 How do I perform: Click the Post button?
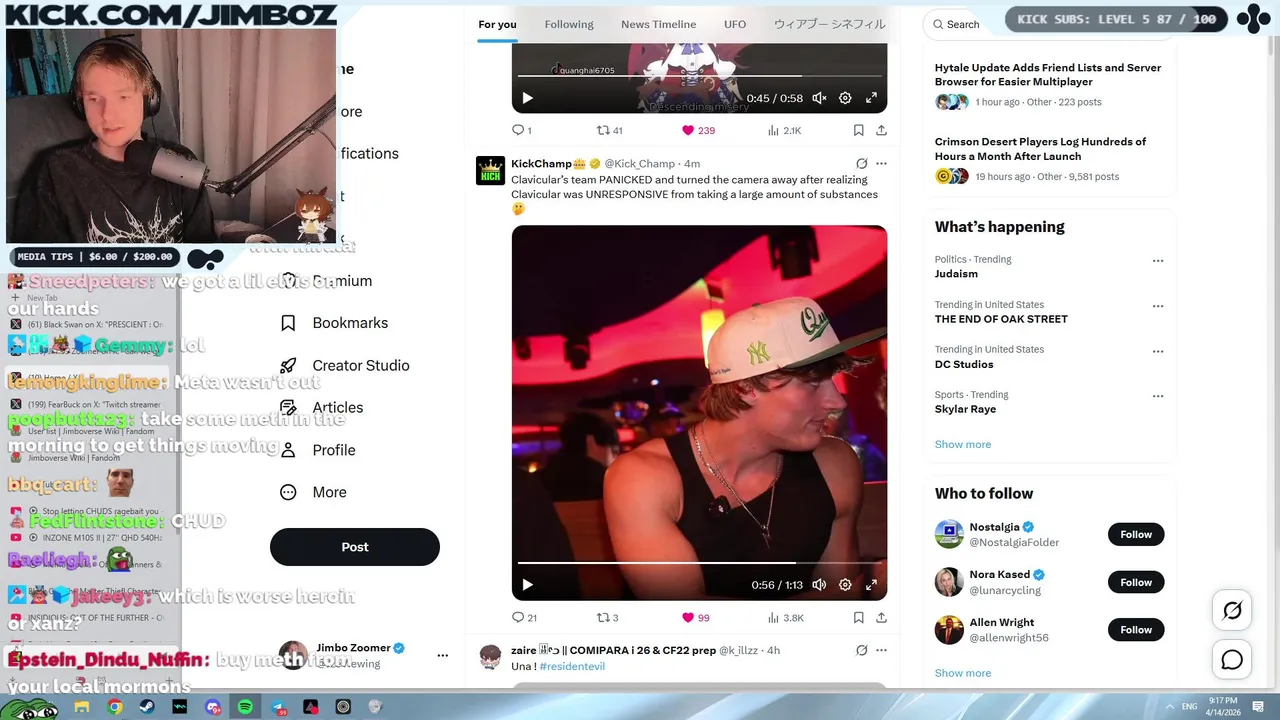click(x=355, y=547)
